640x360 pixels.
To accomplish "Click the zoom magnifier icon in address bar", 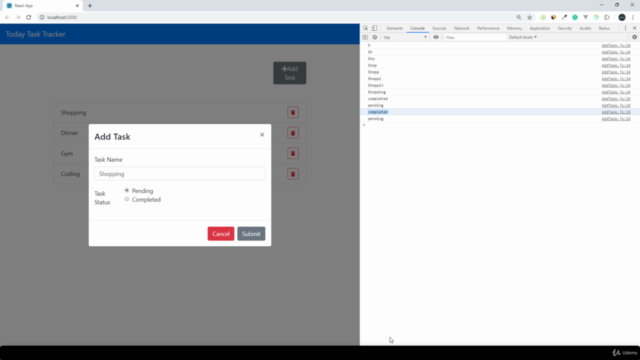I will [519, 17].
